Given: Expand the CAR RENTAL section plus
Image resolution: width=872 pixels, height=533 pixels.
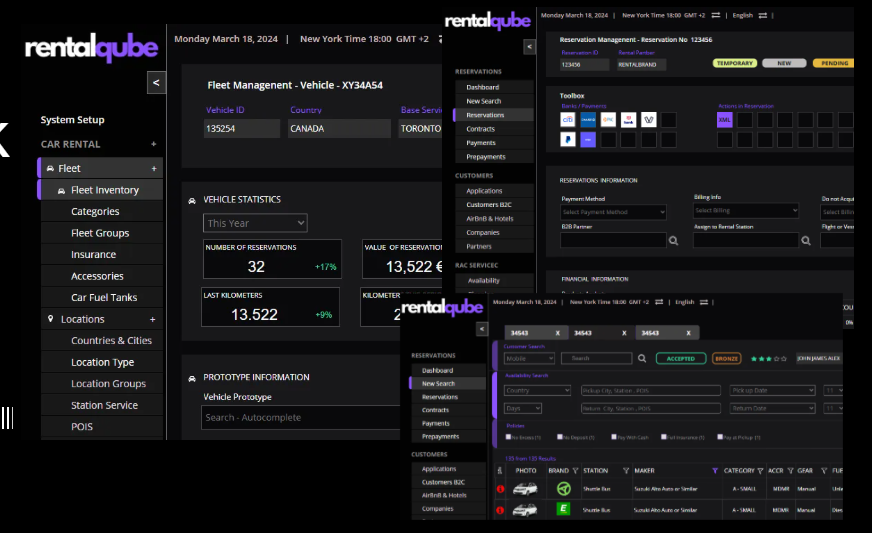Looking at the screenshot, I should (154, 144).
